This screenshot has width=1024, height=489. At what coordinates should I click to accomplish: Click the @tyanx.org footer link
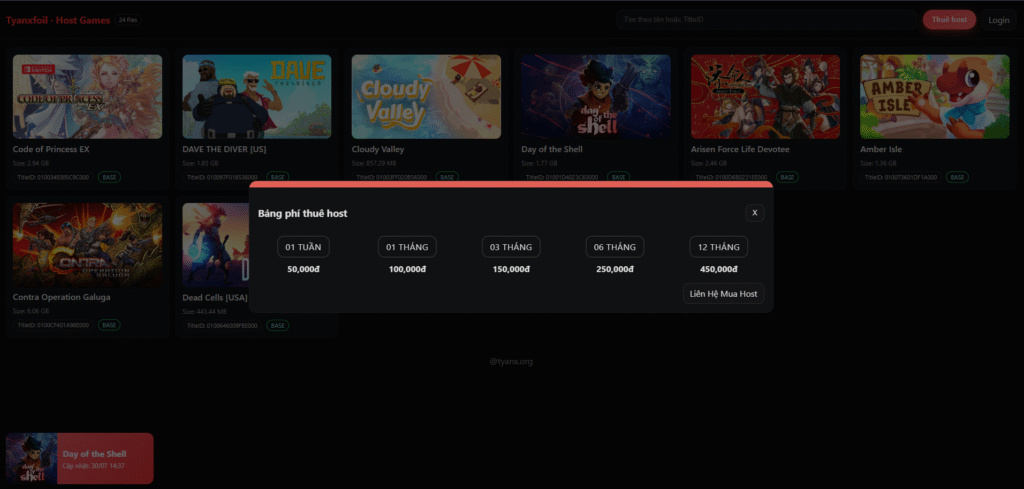tap(511, 362)
